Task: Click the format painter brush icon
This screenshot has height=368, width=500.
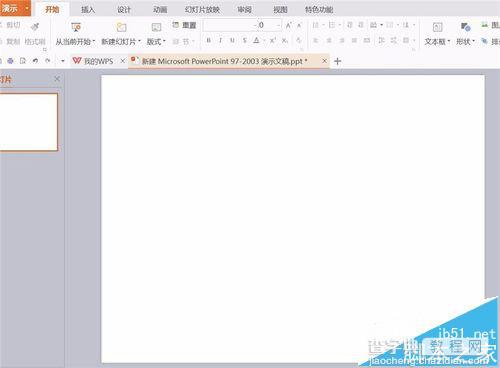Action: click(x=35, y=26)
